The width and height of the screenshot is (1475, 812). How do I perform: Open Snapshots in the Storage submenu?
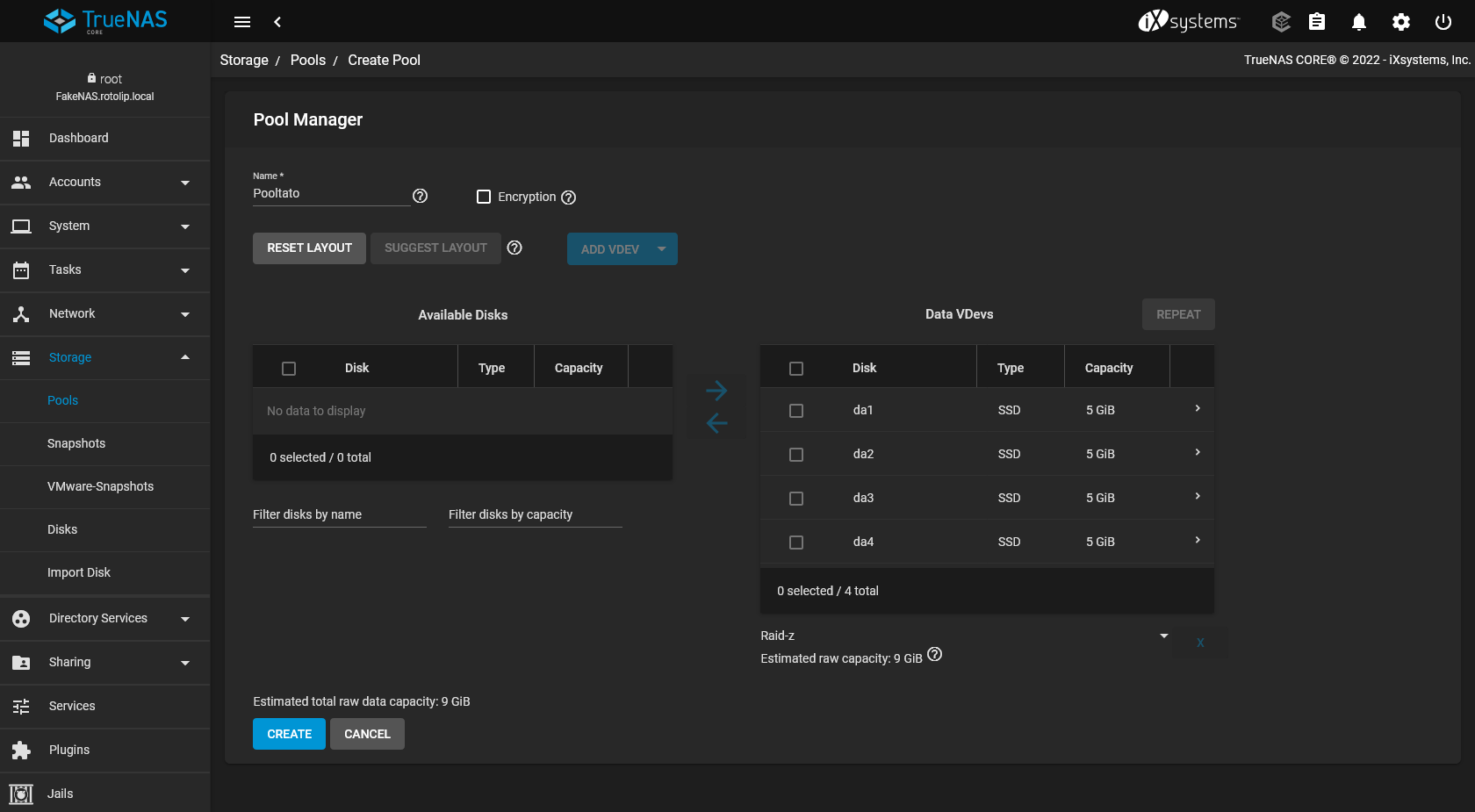pyautogui.click(x=76, y=443)
